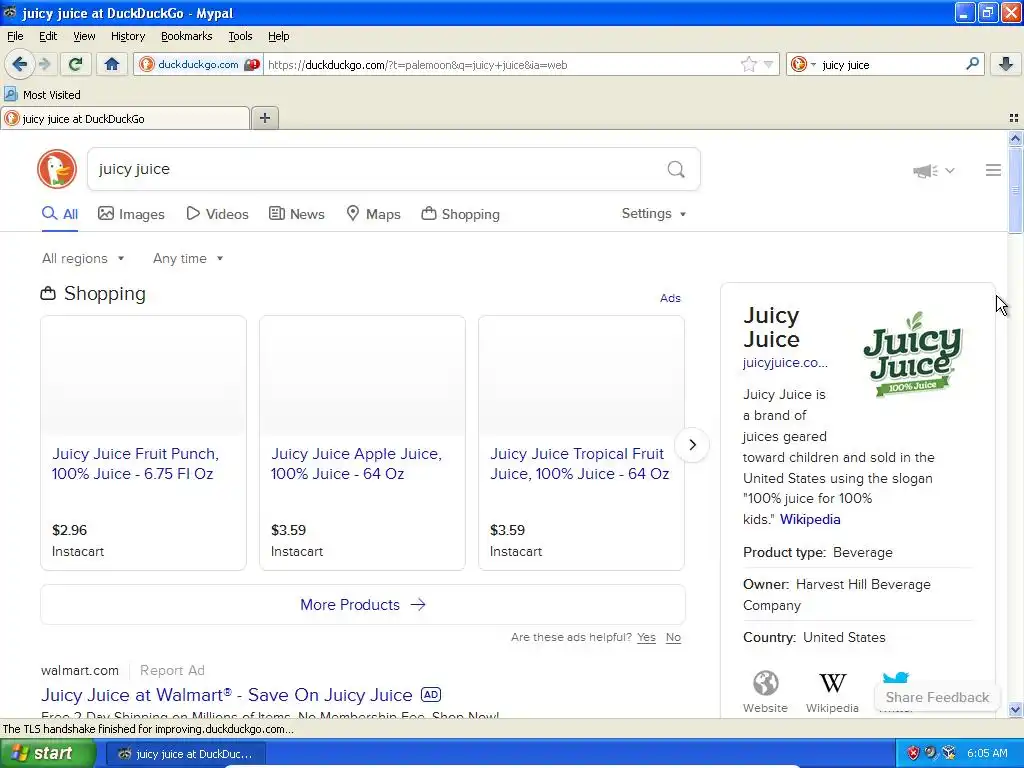Bookmark this page with the star icon
Viewport: 1024px width, 768px height.
point(748,64)
